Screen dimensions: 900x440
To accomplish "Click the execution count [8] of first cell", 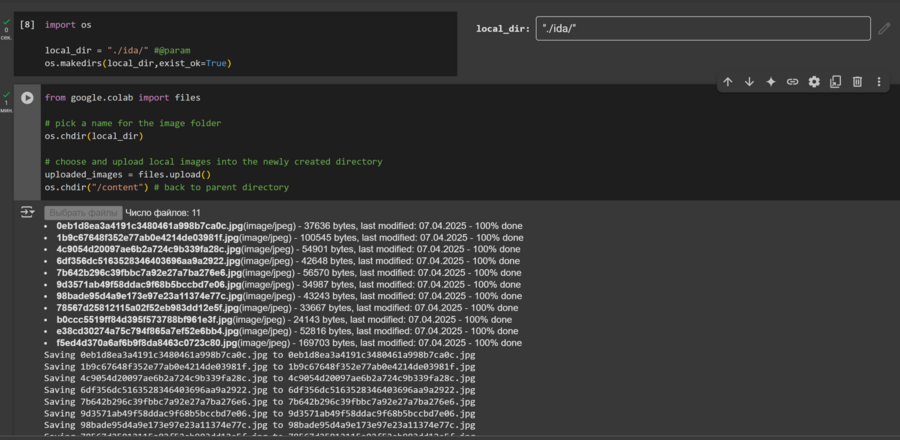I will [x=27, y=23].
